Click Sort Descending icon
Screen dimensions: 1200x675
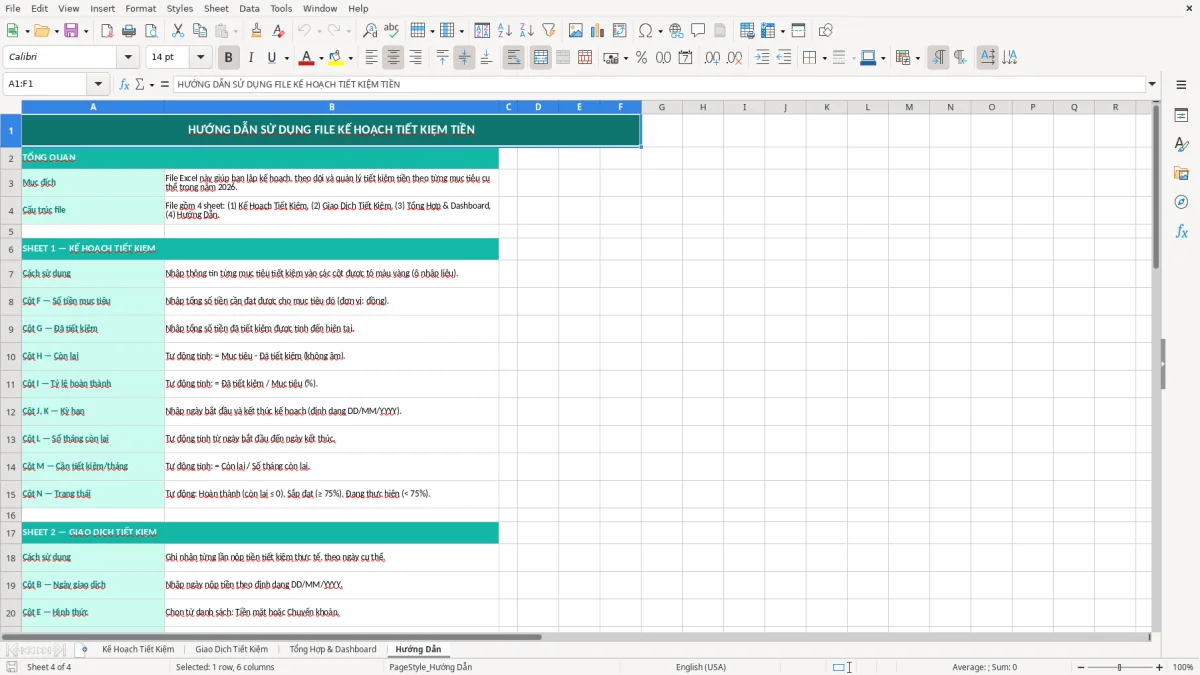pos(527,31)
